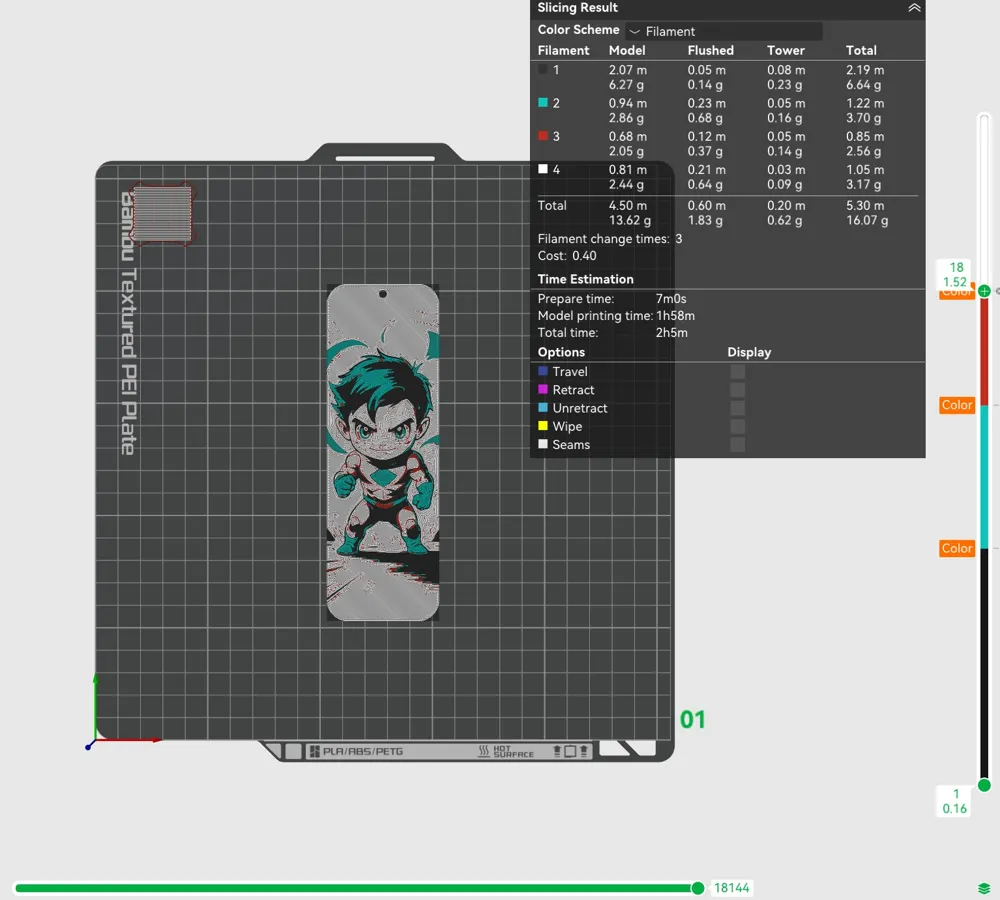Image resolution: width=1000 pixels, height=900 pixels.
Task: Click the Total row's 5.30 m value
Action: point(865,205)
